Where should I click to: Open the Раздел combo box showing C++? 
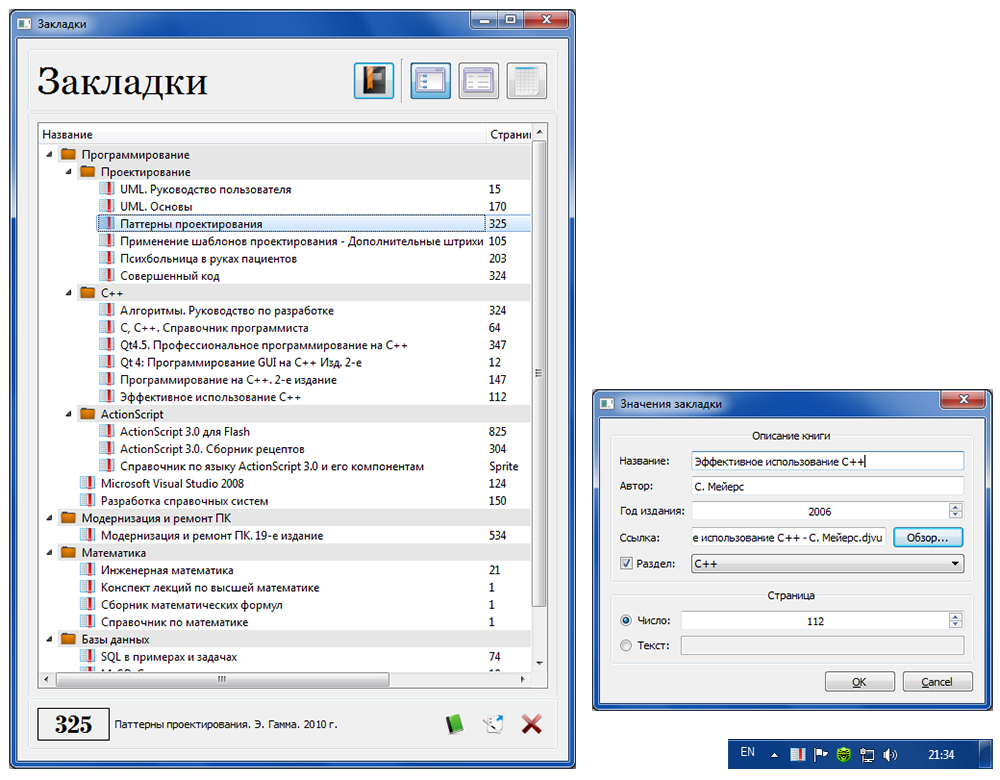(x=827, y=563)
